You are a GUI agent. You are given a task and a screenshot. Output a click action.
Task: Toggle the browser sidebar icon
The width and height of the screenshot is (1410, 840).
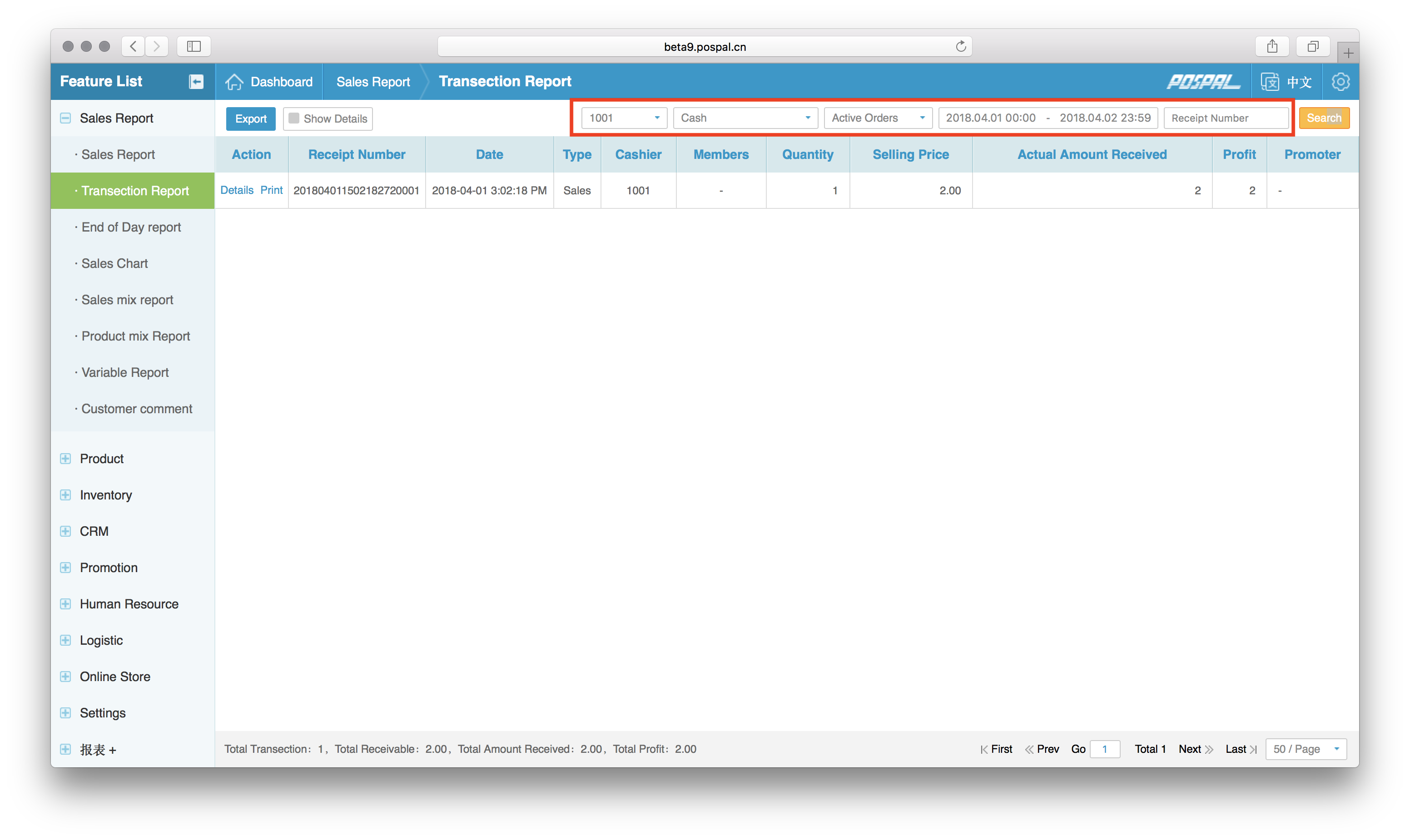(x=194, y=46)
